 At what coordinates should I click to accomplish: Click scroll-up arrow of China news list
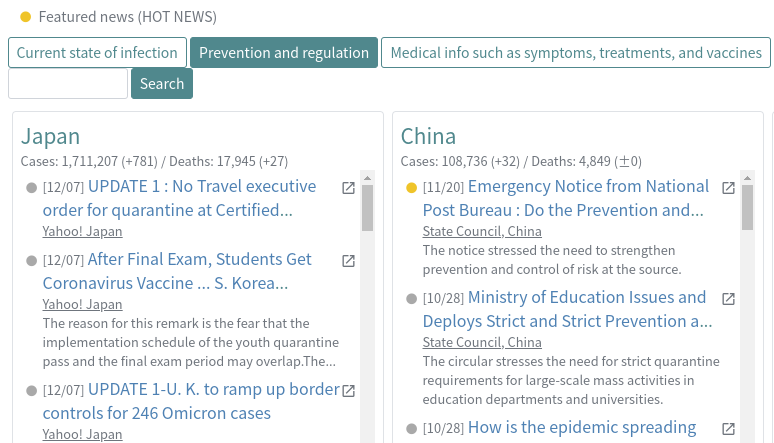(x=747, y=178)
